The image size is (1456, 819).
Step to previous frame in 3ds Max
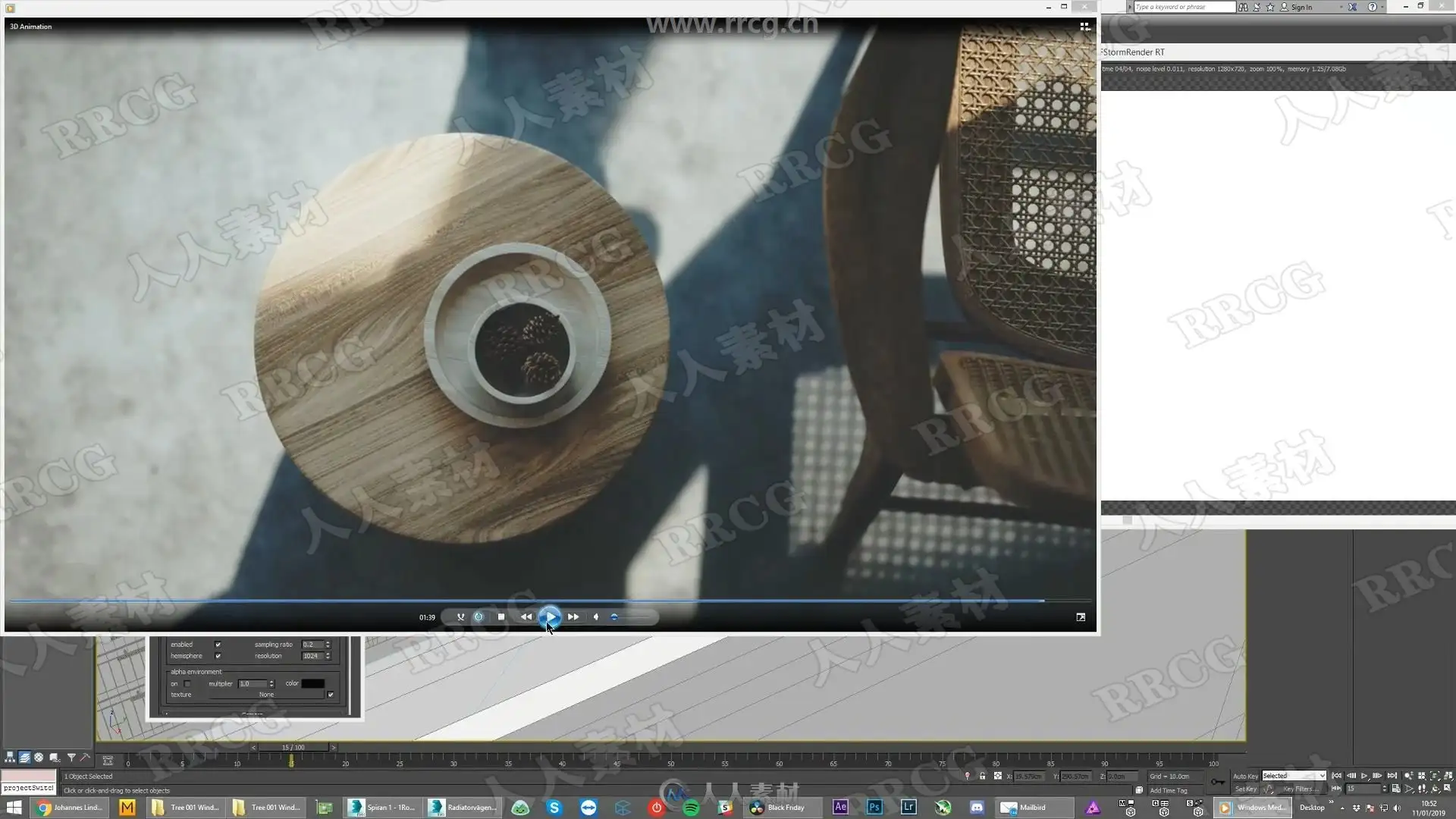click(x=1351, y=776)
